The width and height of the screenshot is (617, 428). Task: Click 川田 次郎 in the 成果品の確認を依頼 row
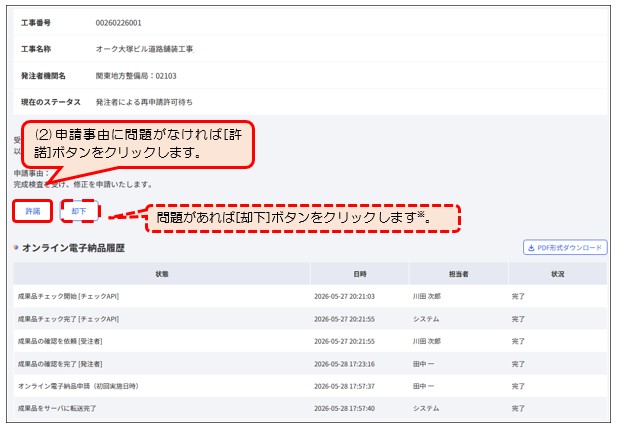(427, 341)
